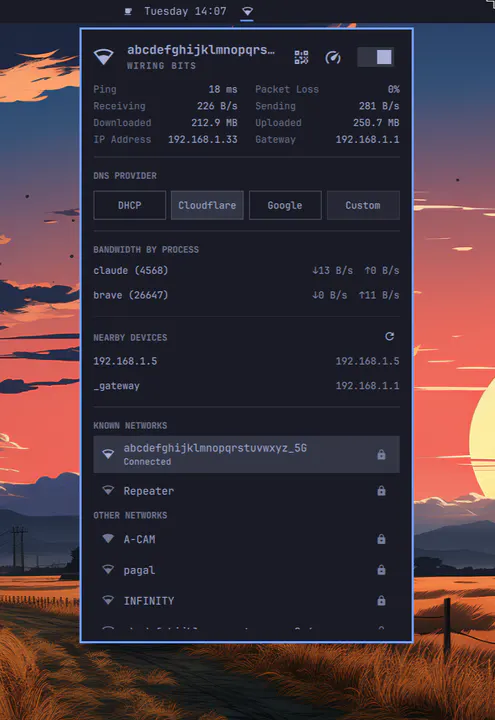Select the connected abcdefghijklmnopqrstuvwxyz_5G network
Image resolution: width=495 pixels, height=720 pixels.
(x=246, y=455)
